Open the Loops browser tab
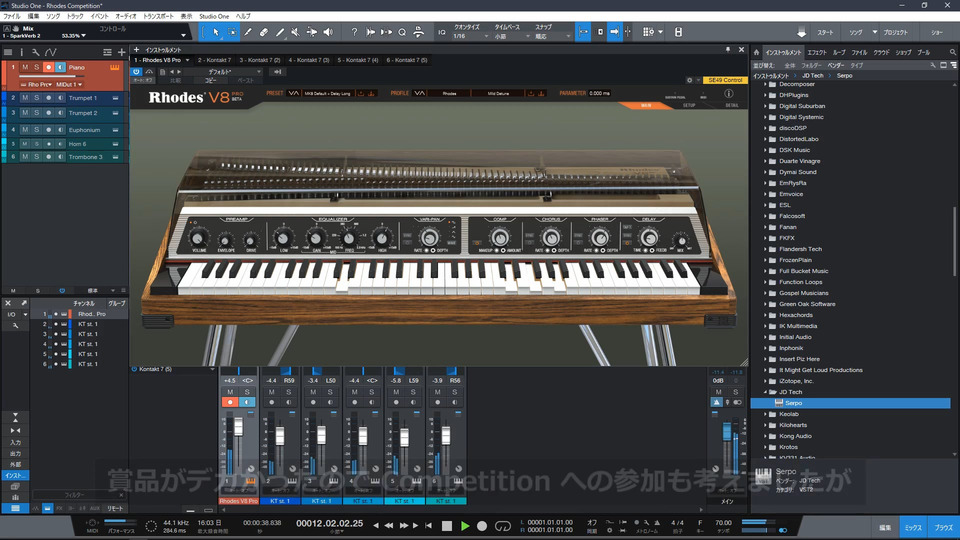This screenshot has width=960, height=540. tap(838, 53)
